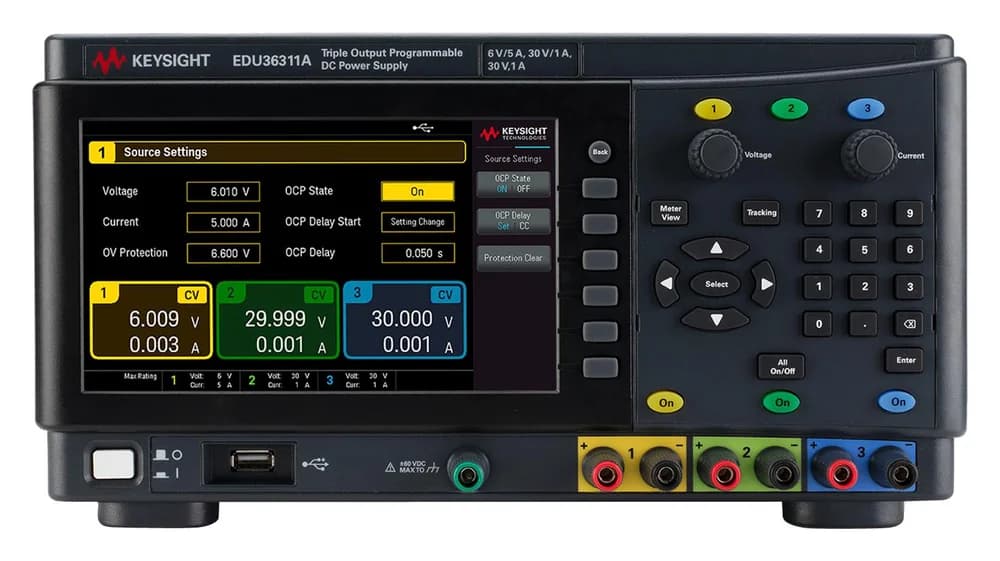Select output channel 2 green button
This screenshot has width=1000, height=561.
pos(790,108)
